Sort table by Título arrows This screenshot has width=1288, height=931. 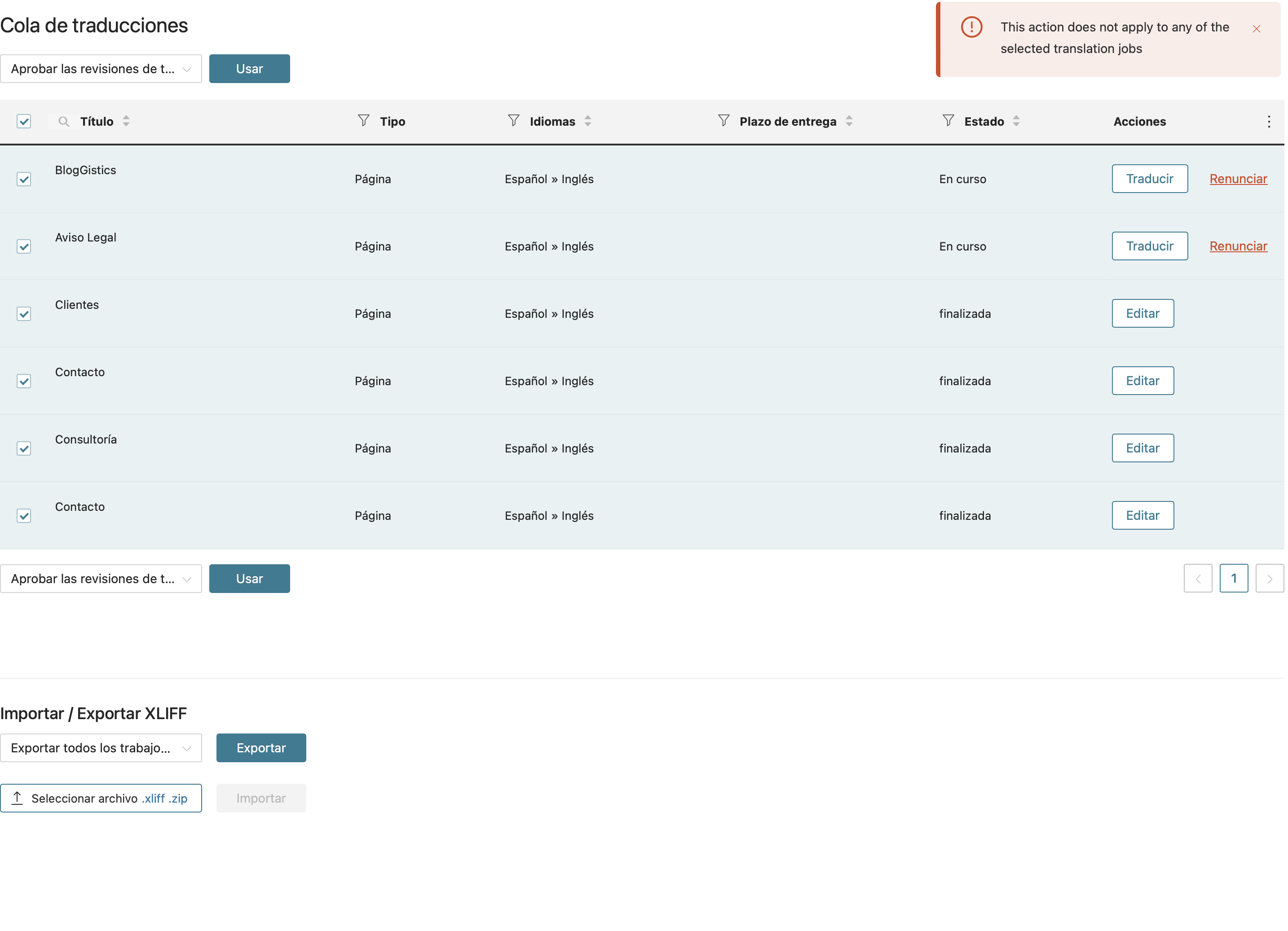[126, 121]
